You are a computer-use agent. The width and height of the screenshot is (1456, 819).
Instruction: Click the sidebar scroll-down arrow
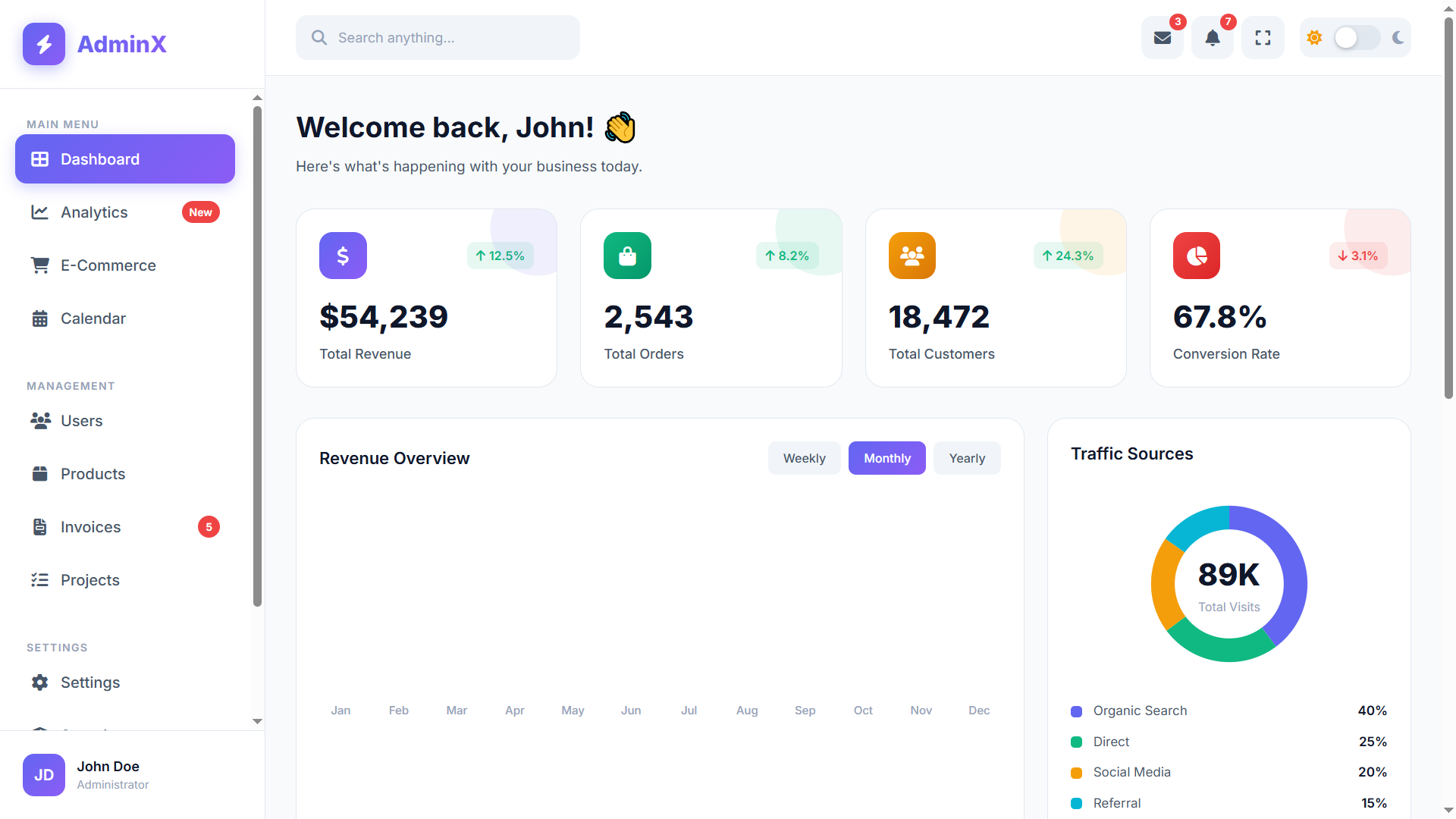(x=257, y=721)
